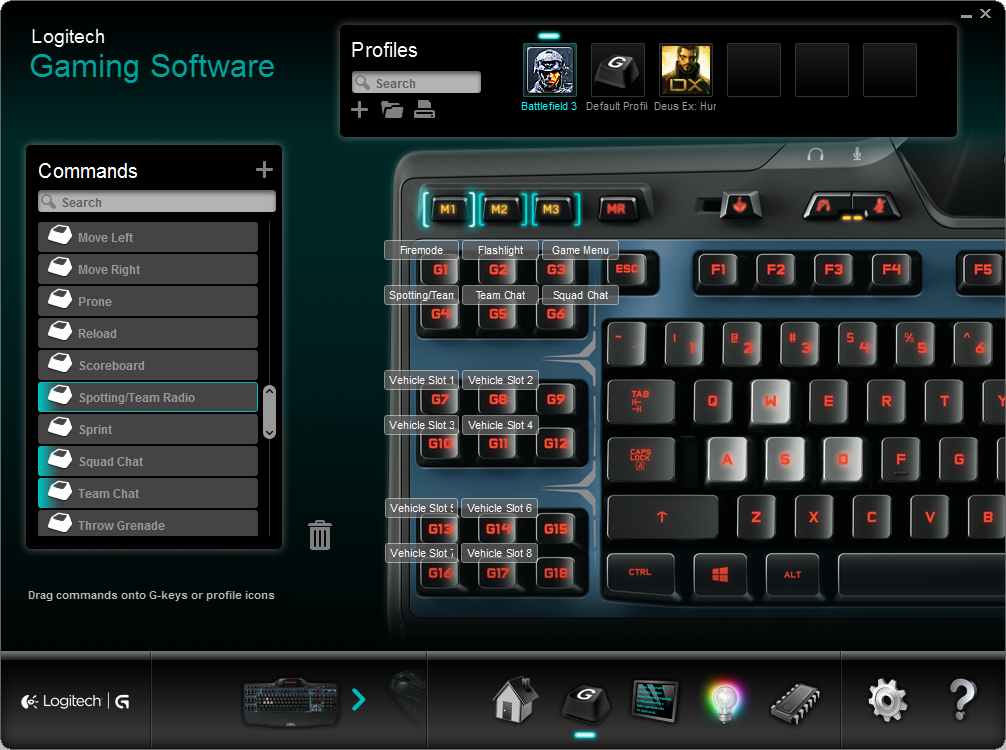
Task: Select the Team Chat command in list
Action: pyautogui.click(x=148, y=493)
